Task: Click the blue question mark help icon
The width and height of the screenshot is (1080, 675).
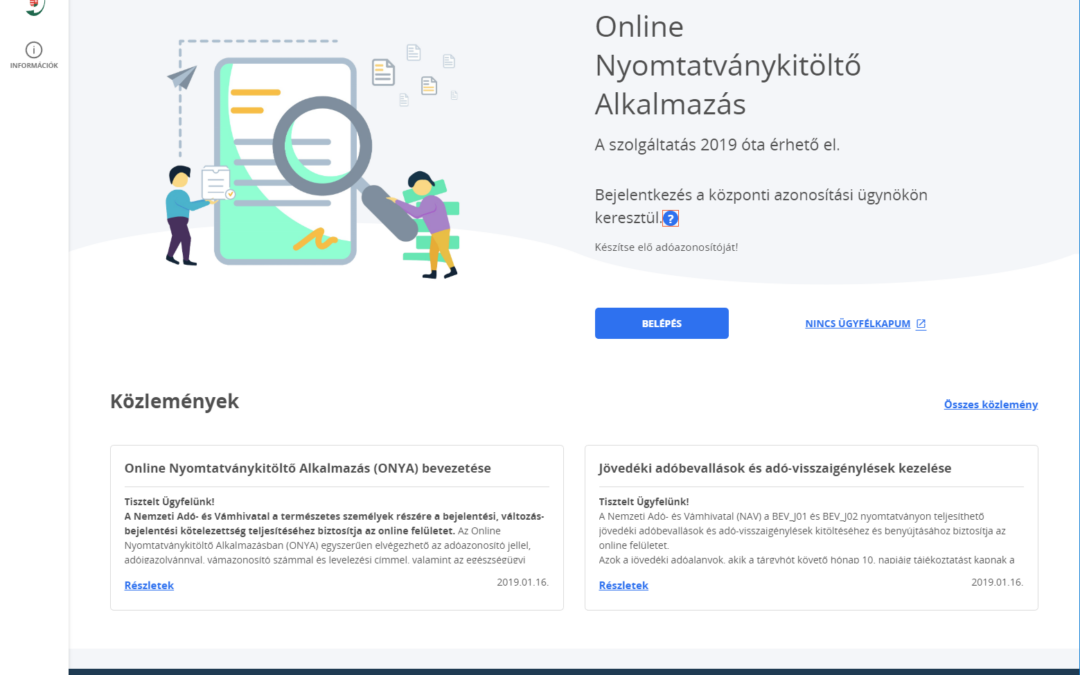Action: pos(670,218)
